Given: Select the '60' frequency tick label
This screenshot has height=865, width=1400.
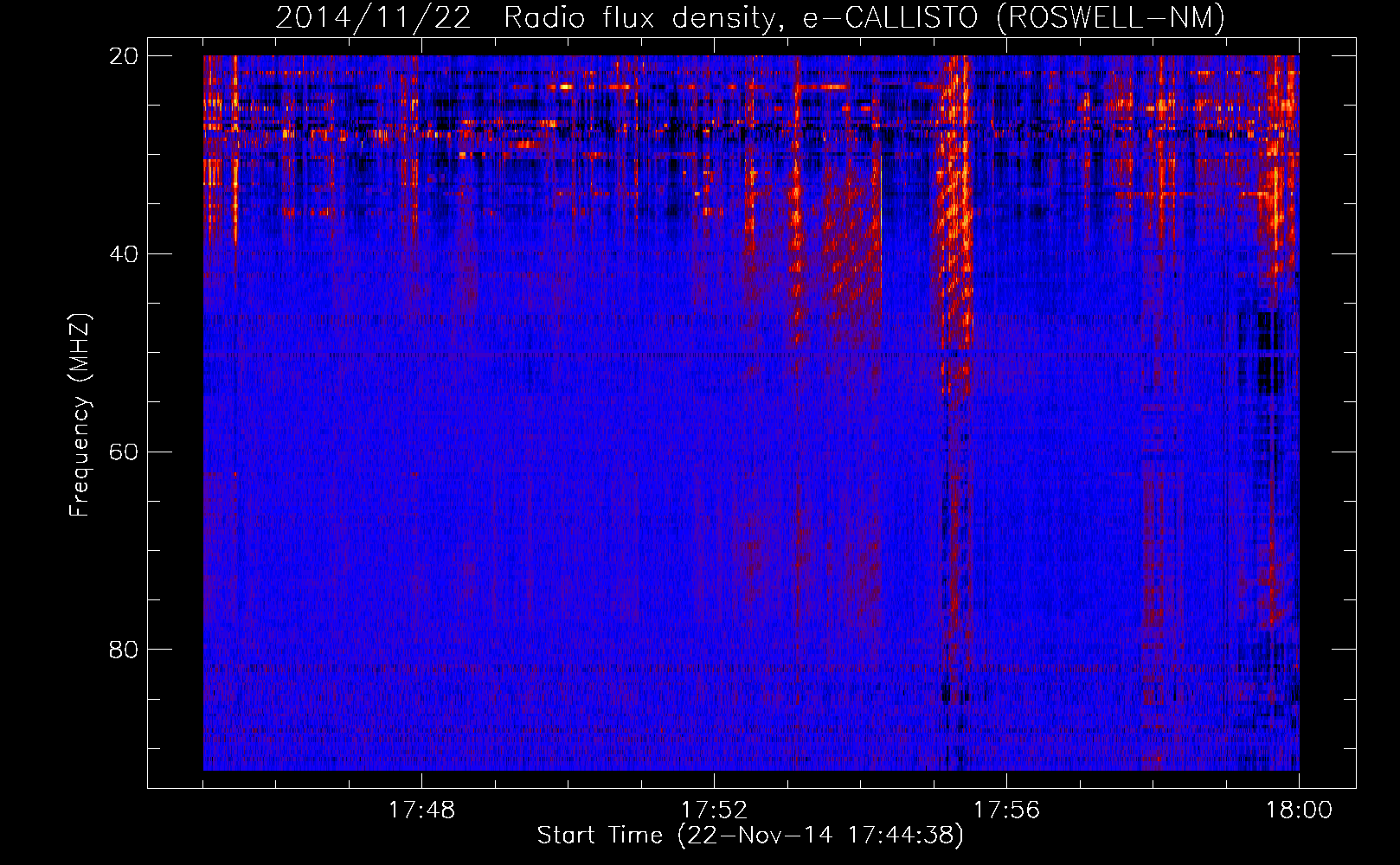Looking at the screenshot, I should pyautogui.click(x=124, y=452).
